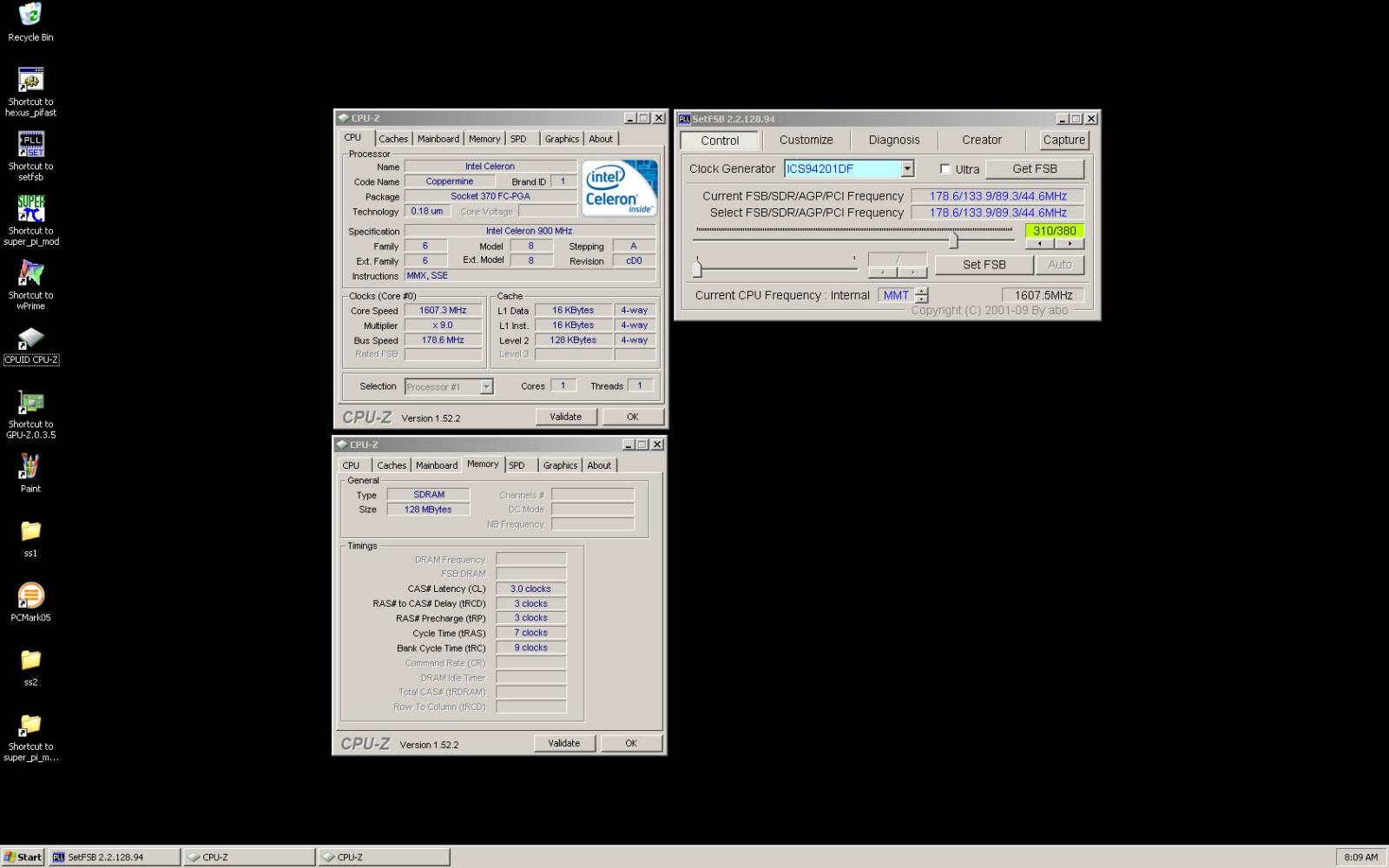Click the main FSB frequency slider thumb
Screen dimensions: 1389x868
point(953,240)
